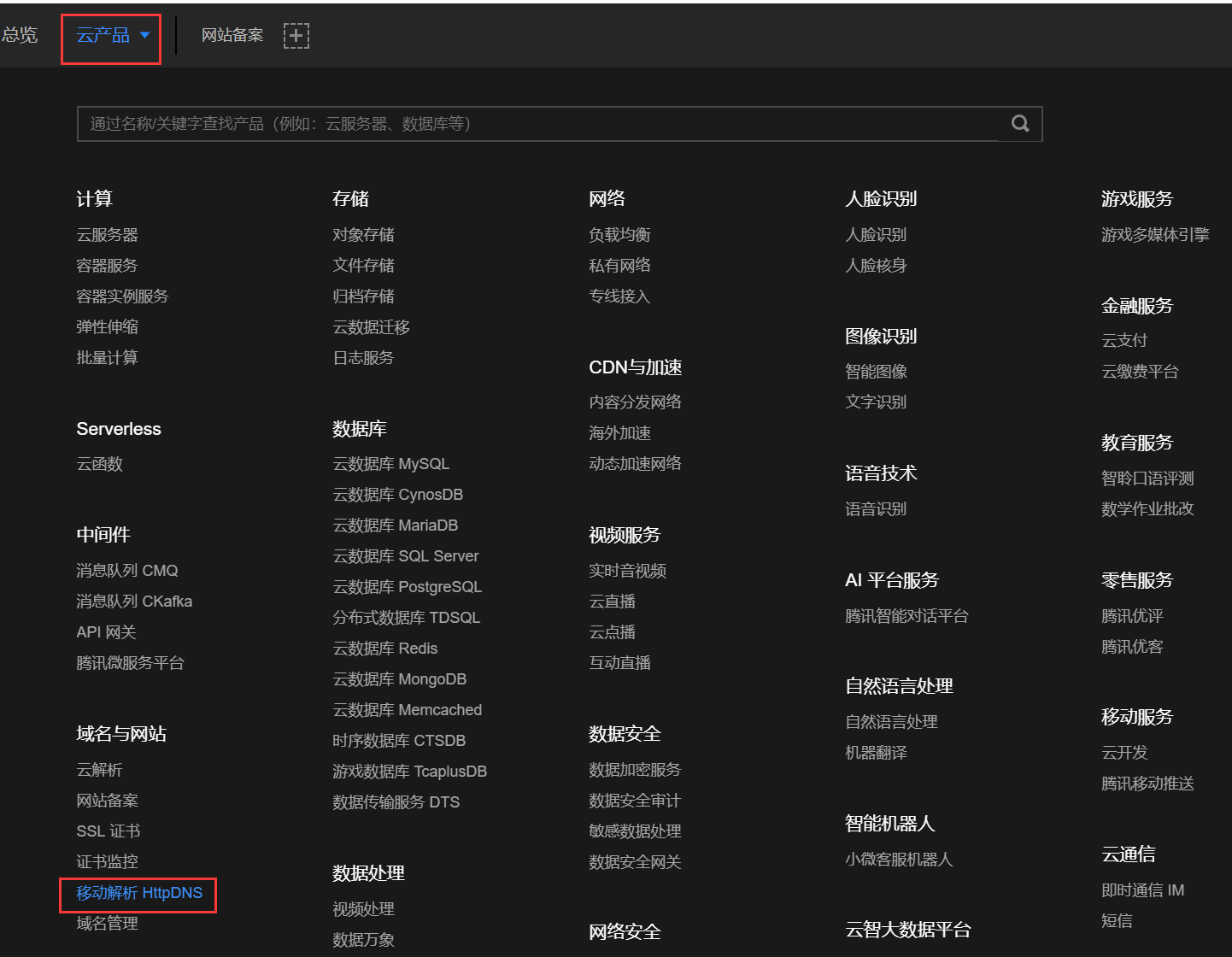Image resolution: width=1232 pixels, height=957 pixels.
Task: Open 实时音视频 link
Action: (x=628, y=571)
